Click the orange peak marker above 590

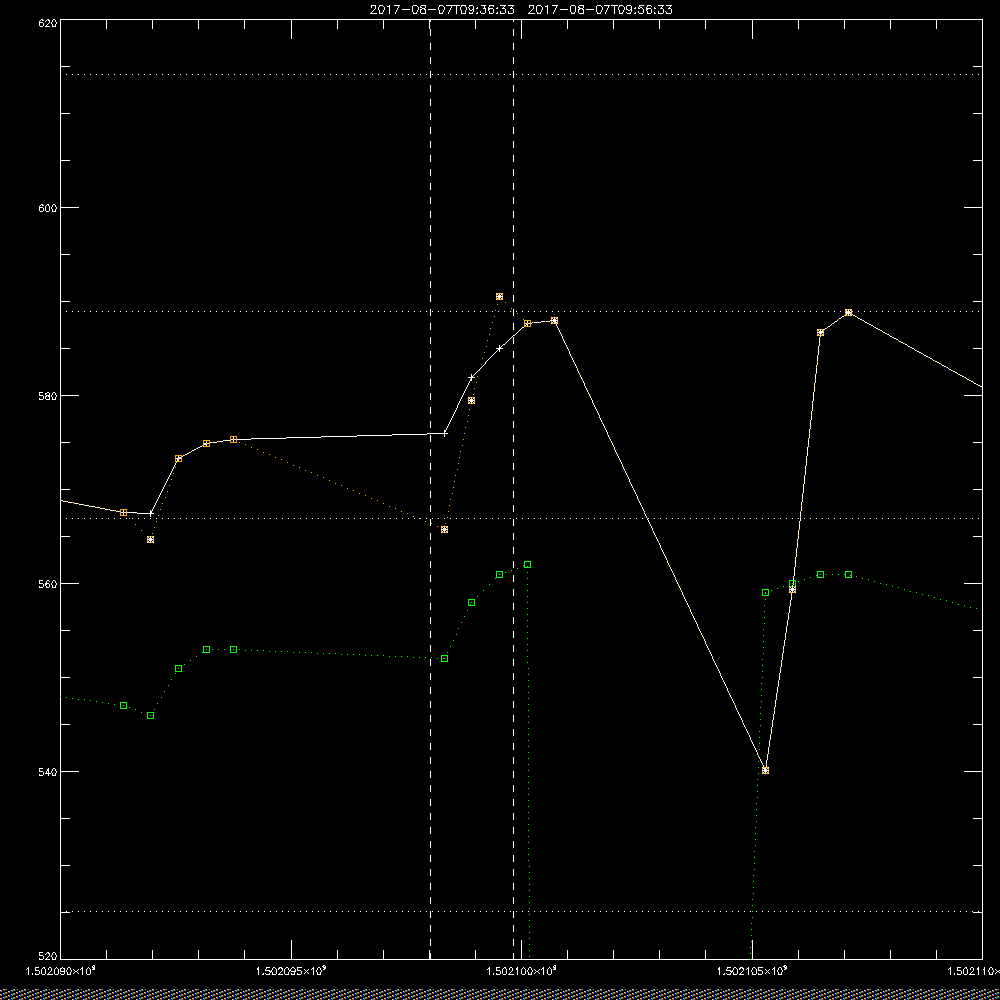(x=499, y=297)
